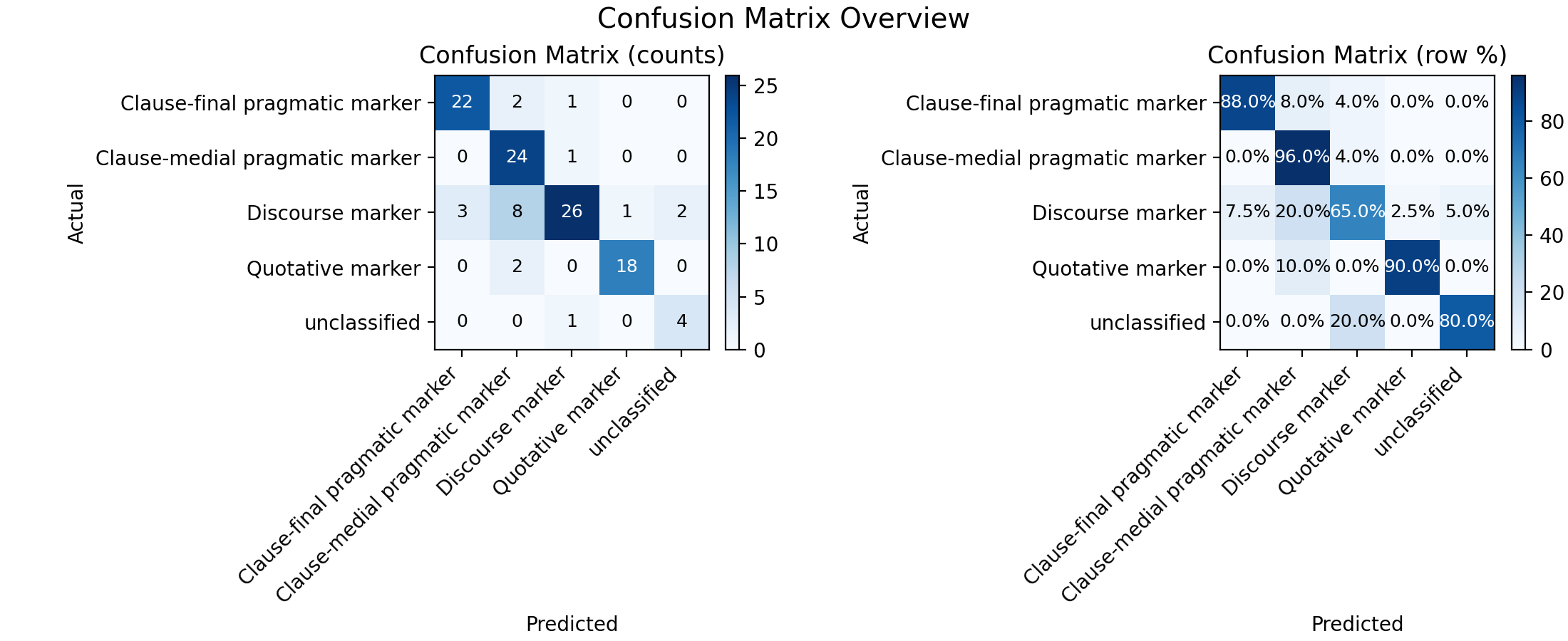Click 'Quotative marker' y-label in row % plot

1119,269
